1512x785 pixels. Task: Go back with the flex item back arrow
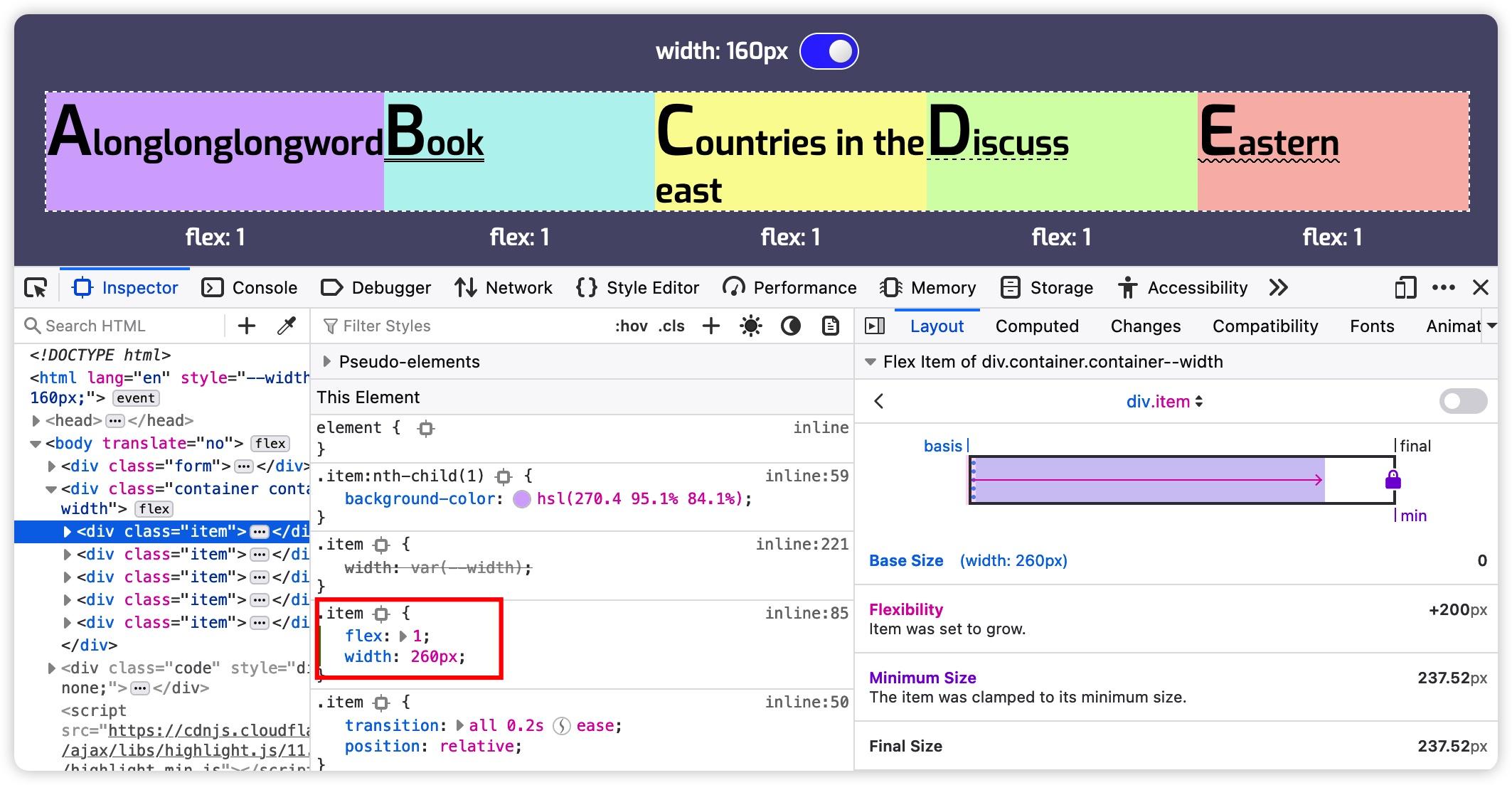[879, 402]
